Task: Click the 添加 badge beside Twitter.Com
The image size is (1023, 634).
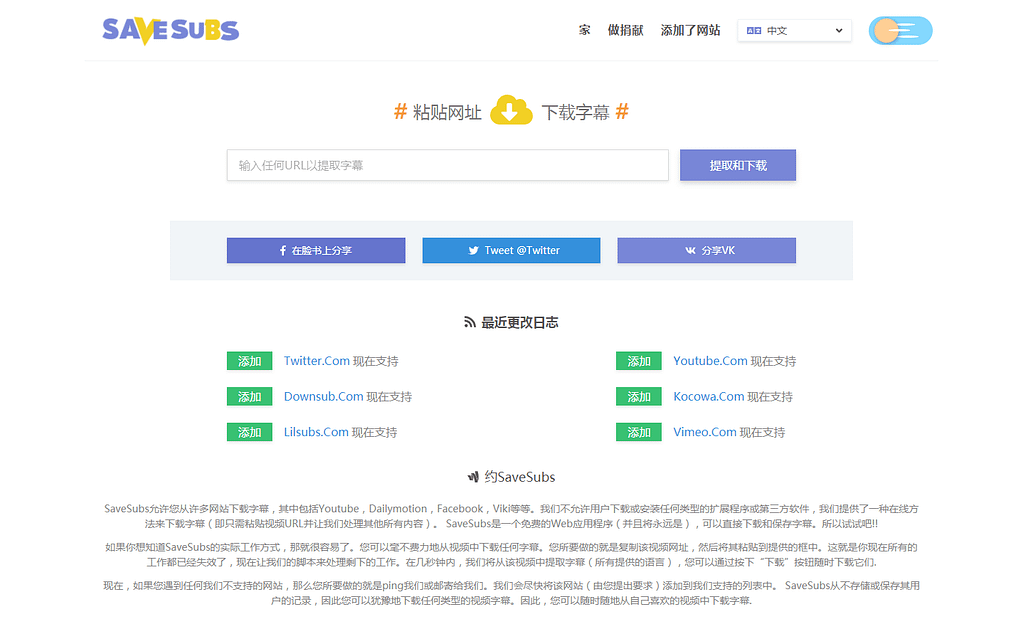Action: coord(249,361)
